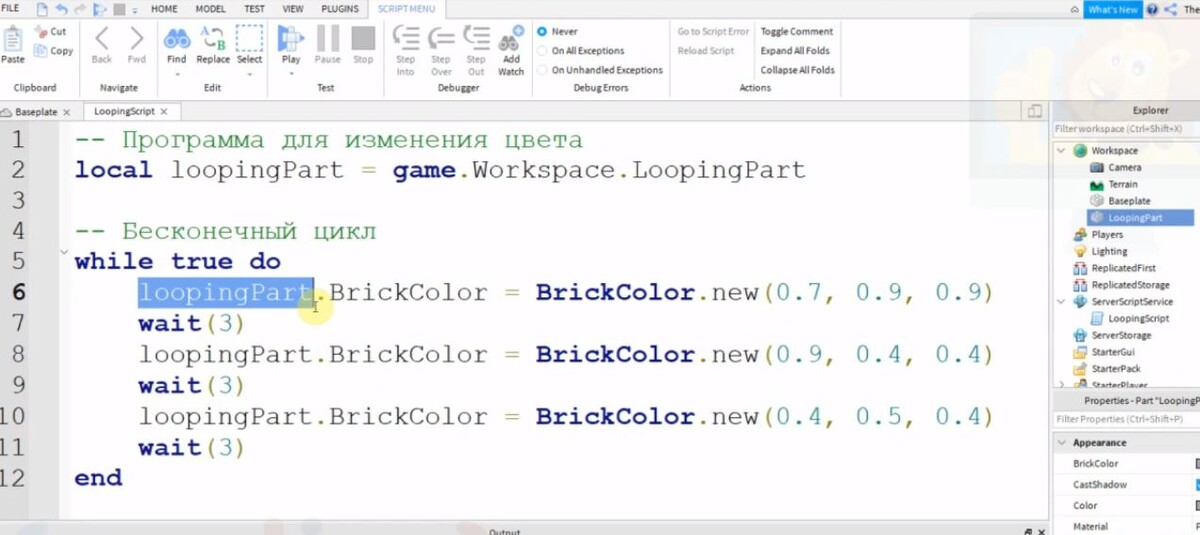
Task: Switch to the Baseplate document tab
Action: point(34,112)
